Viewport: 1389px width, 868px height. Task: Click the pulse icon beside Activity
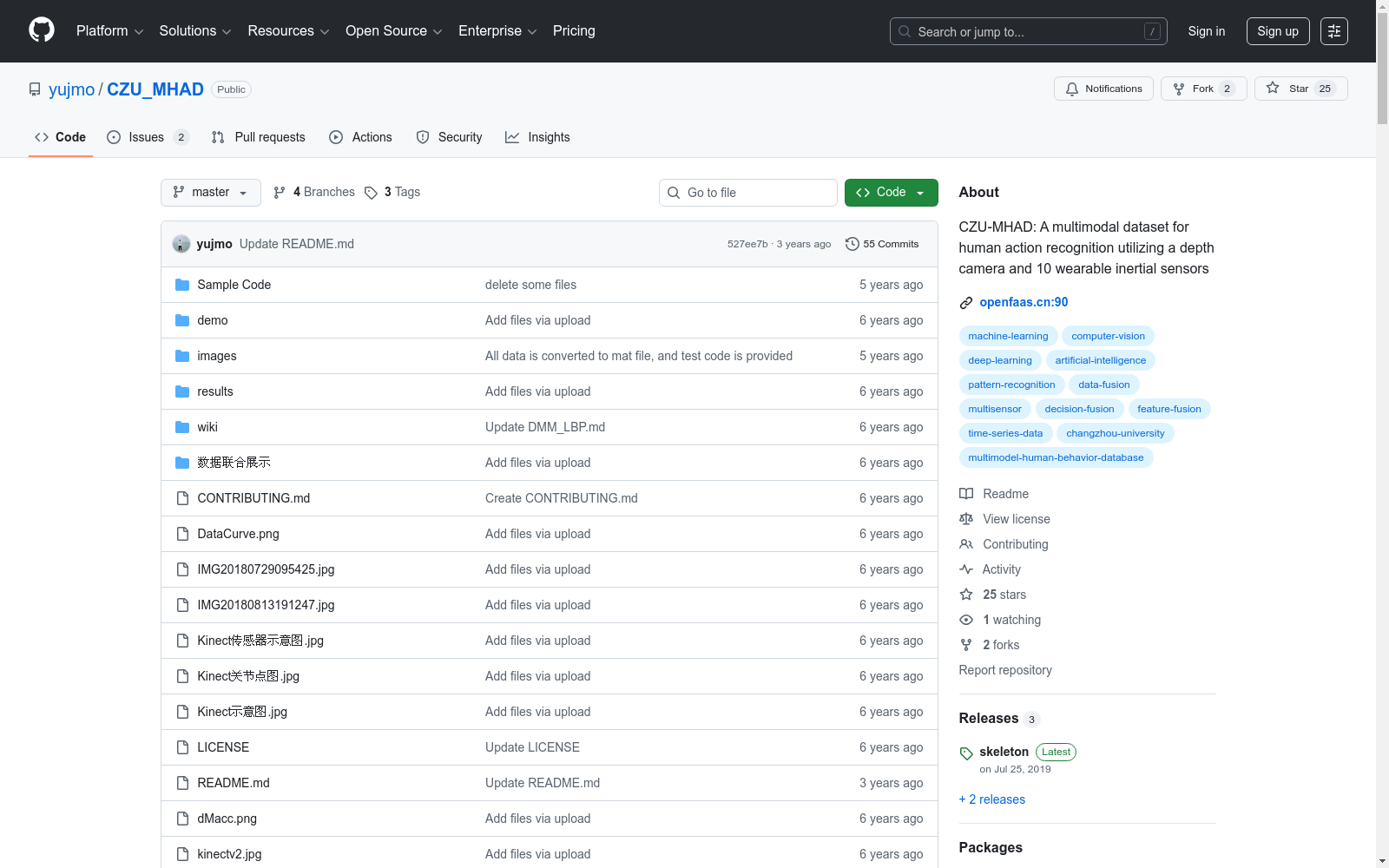[x=966, y=569]
